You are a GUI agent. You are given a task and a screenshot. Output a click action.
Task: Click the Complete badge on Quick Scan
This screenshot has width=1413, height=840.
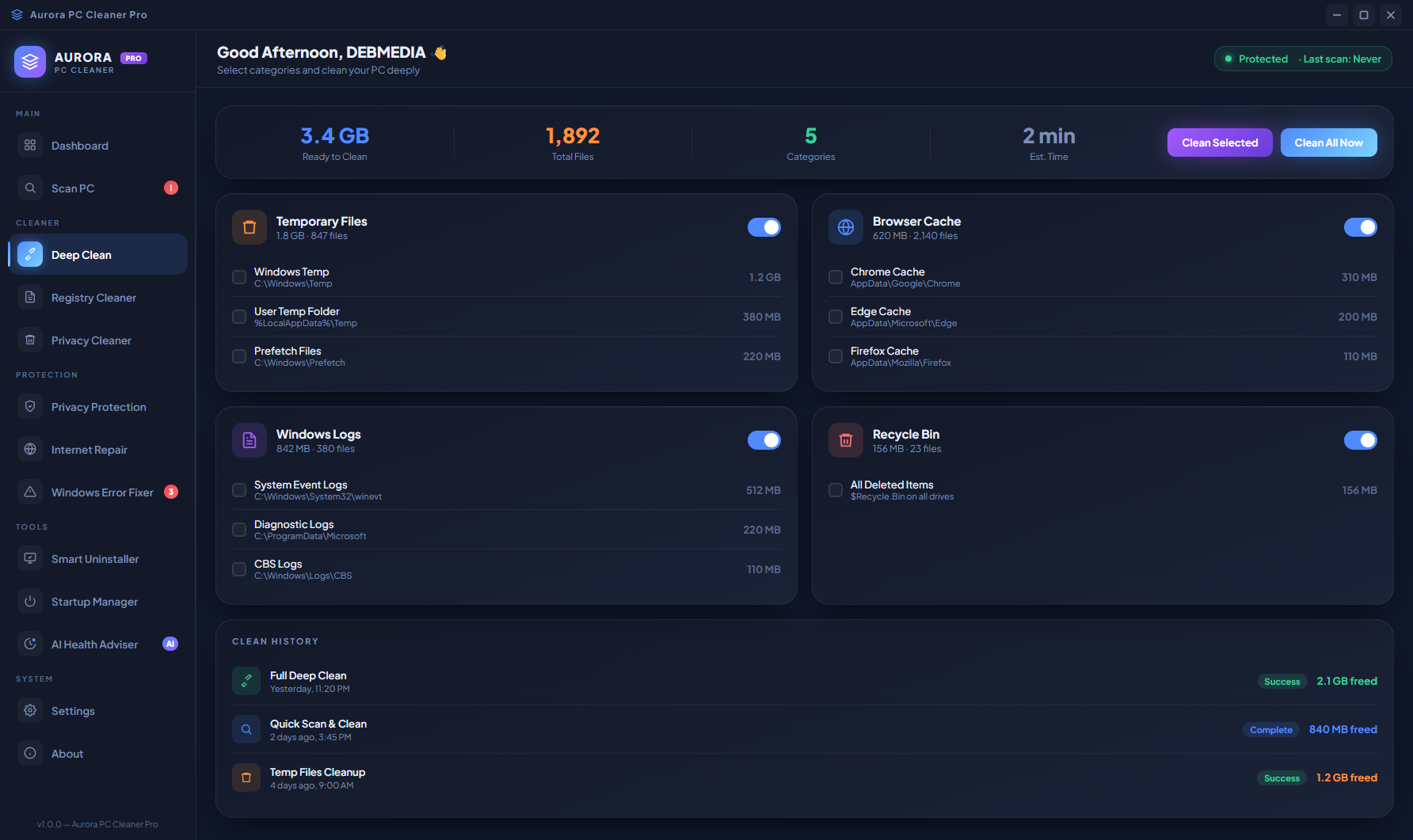tap(1271, 730)
